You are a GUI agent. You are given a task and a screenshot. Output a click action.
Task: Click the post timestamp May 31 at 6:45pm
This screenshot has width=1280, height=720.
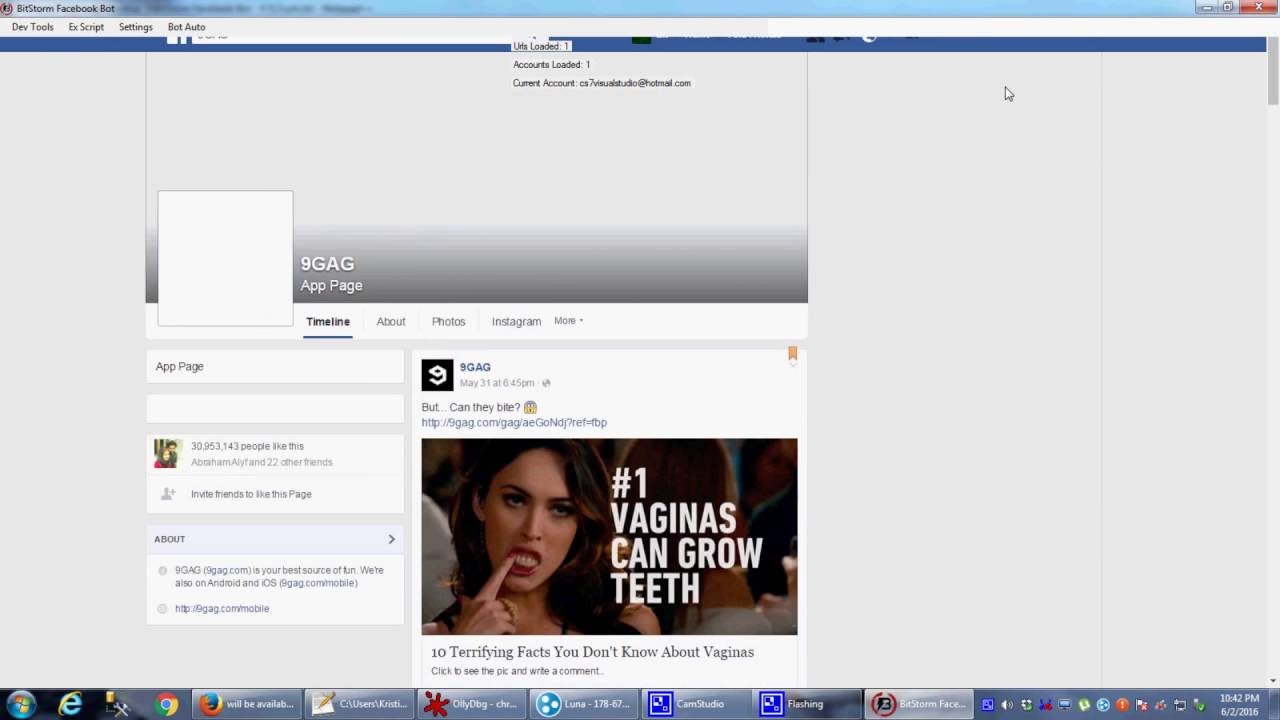[x=497, y=383]
